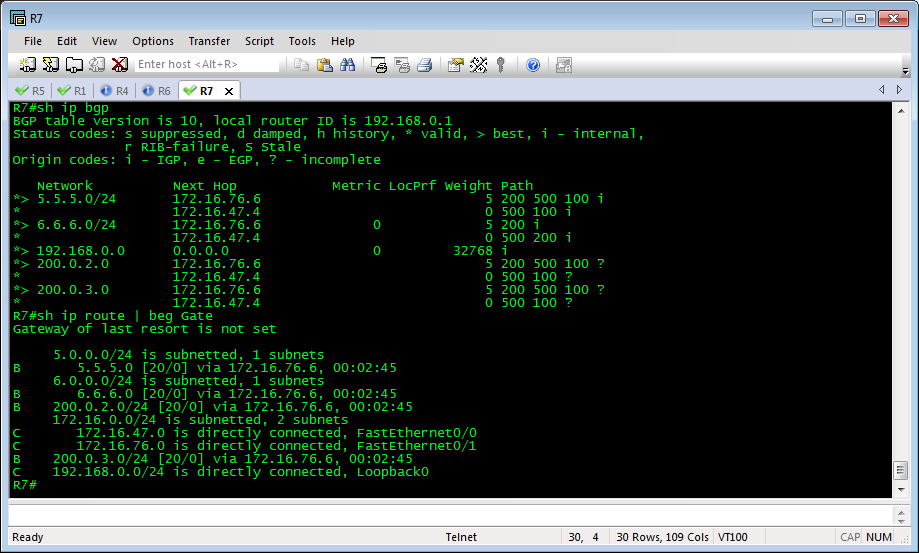
Task: Click the Paste clipboard icon
Action: pos(324,65)
